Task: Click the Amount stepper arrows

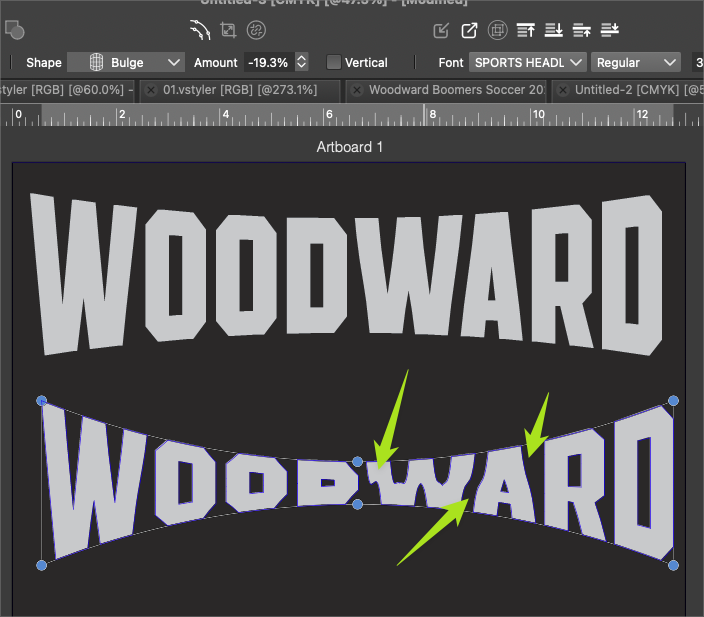Action: click(x=302, y=62)
